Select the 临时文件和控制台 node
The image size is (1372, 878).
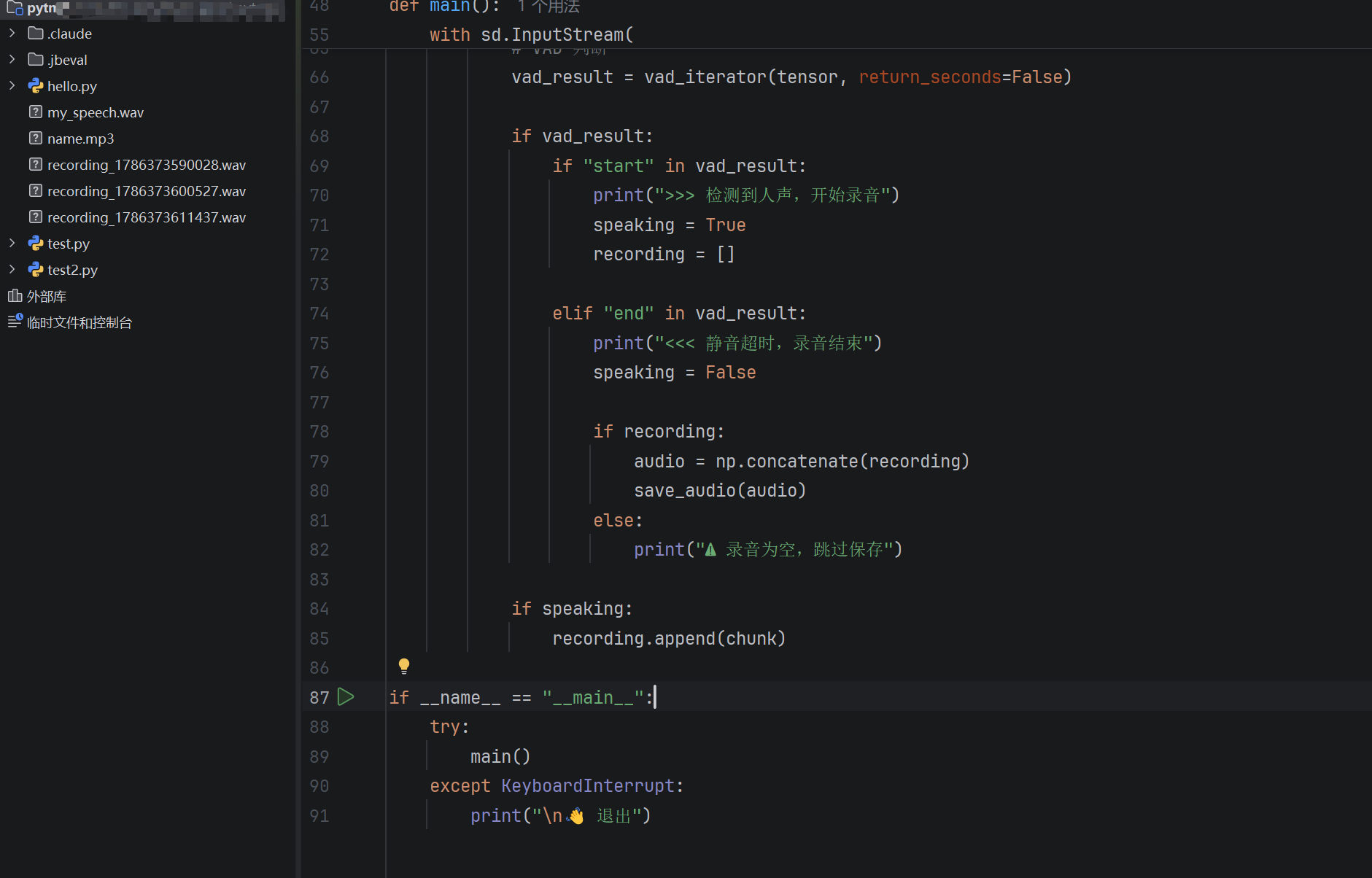[x=80, y=322]
